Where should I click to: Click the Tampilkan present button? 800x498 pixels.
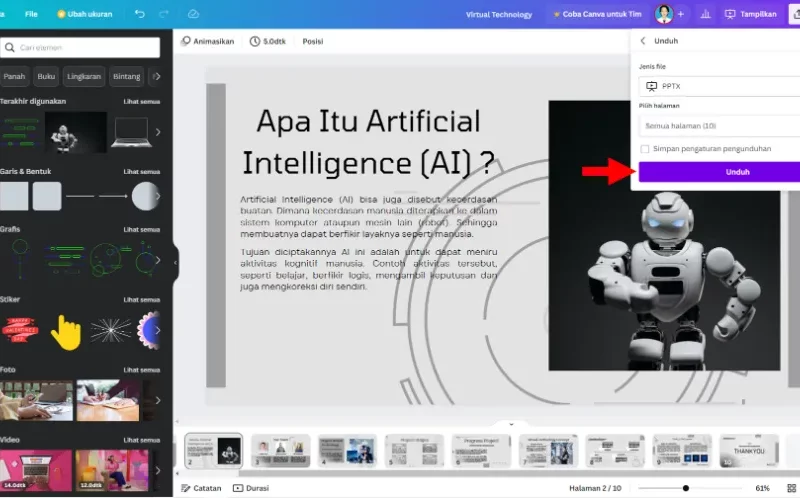coord(751,14)
